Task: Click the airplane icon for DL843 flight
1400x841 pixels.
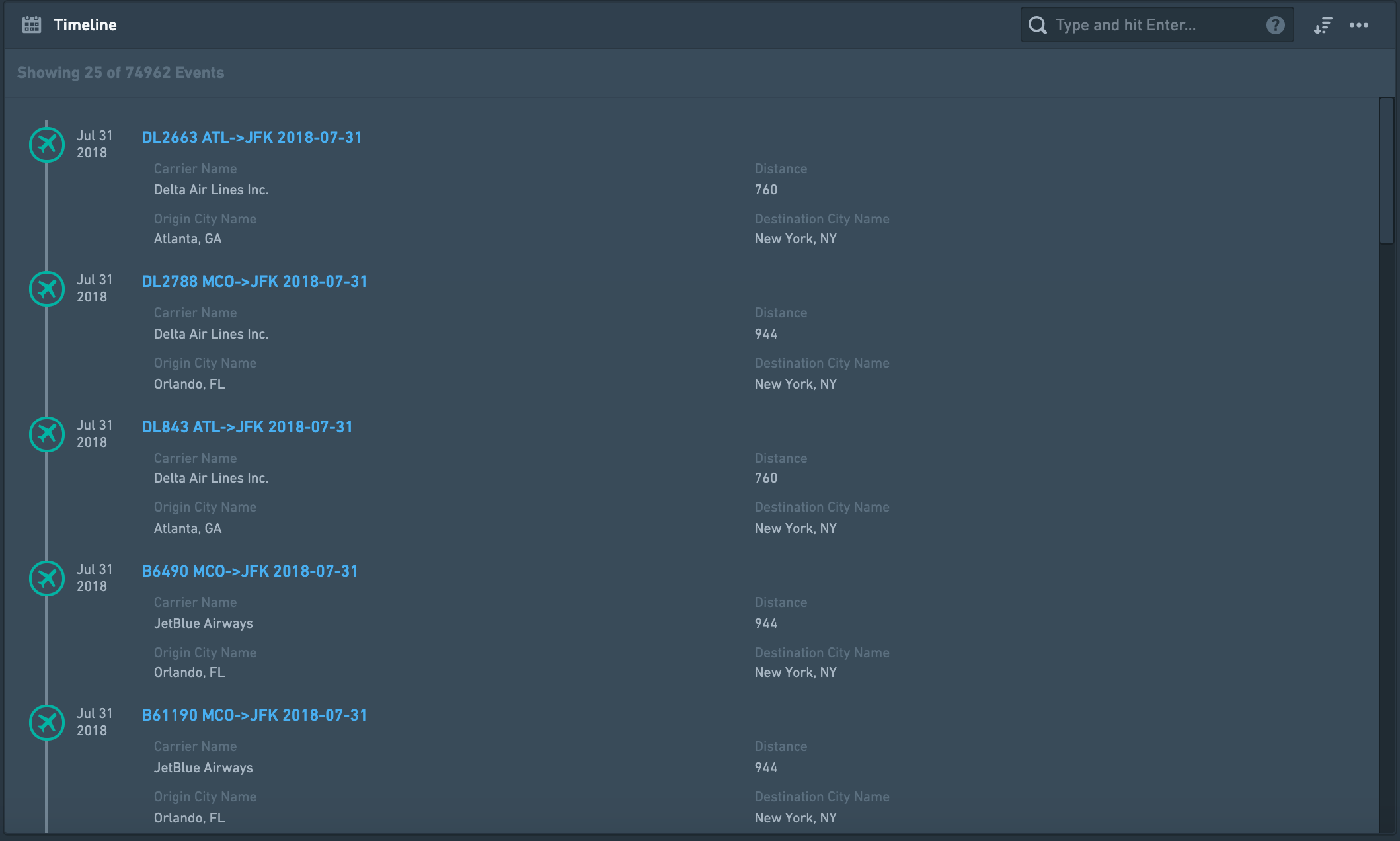Action: (x=47, y=434)
